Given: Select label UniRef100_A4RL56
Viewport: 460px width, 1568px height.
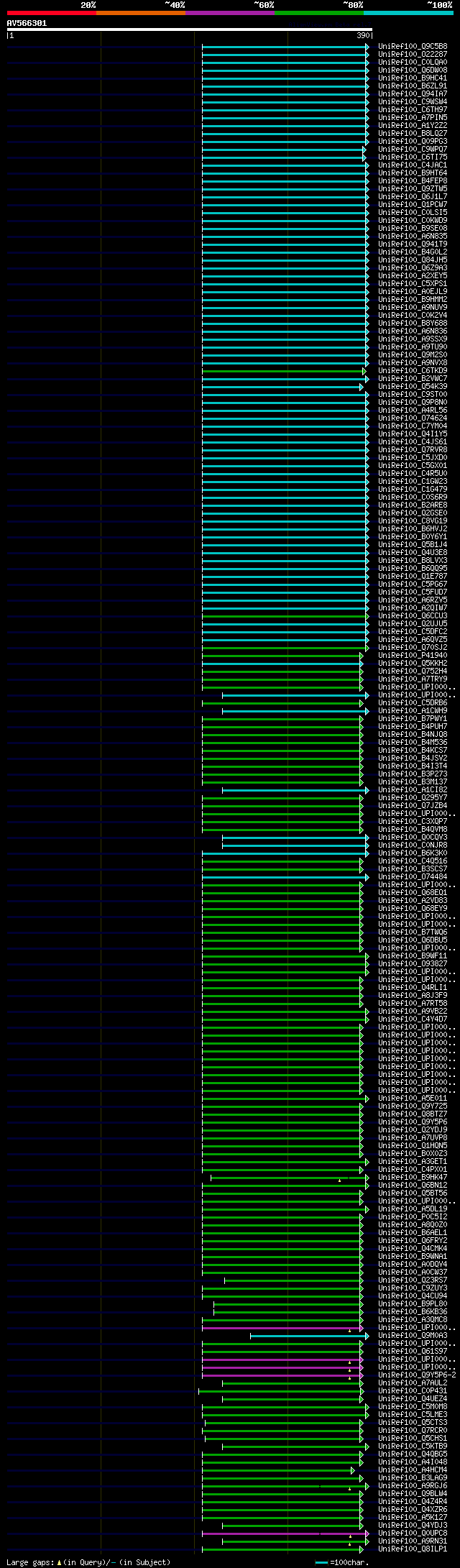Looking at the screenshot, I should click(x=413, y=410).
